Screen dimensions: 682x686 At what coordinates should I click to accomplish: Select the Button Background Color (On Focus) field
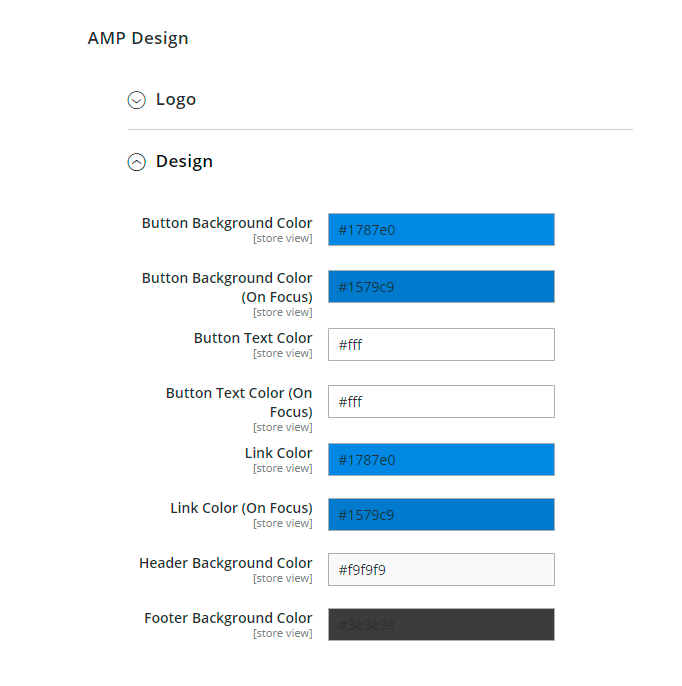pyautogui.click(x=441, y=287)
